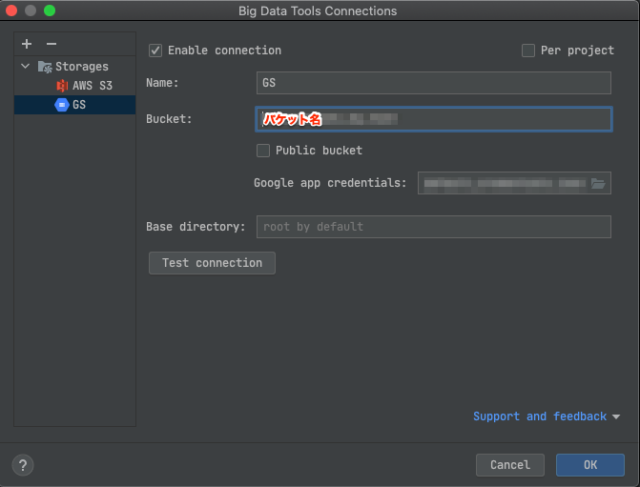The height and width of the screenshot is (487, 640).
Task: Open Support and feedback link
Action: click(x=540, y=416)
